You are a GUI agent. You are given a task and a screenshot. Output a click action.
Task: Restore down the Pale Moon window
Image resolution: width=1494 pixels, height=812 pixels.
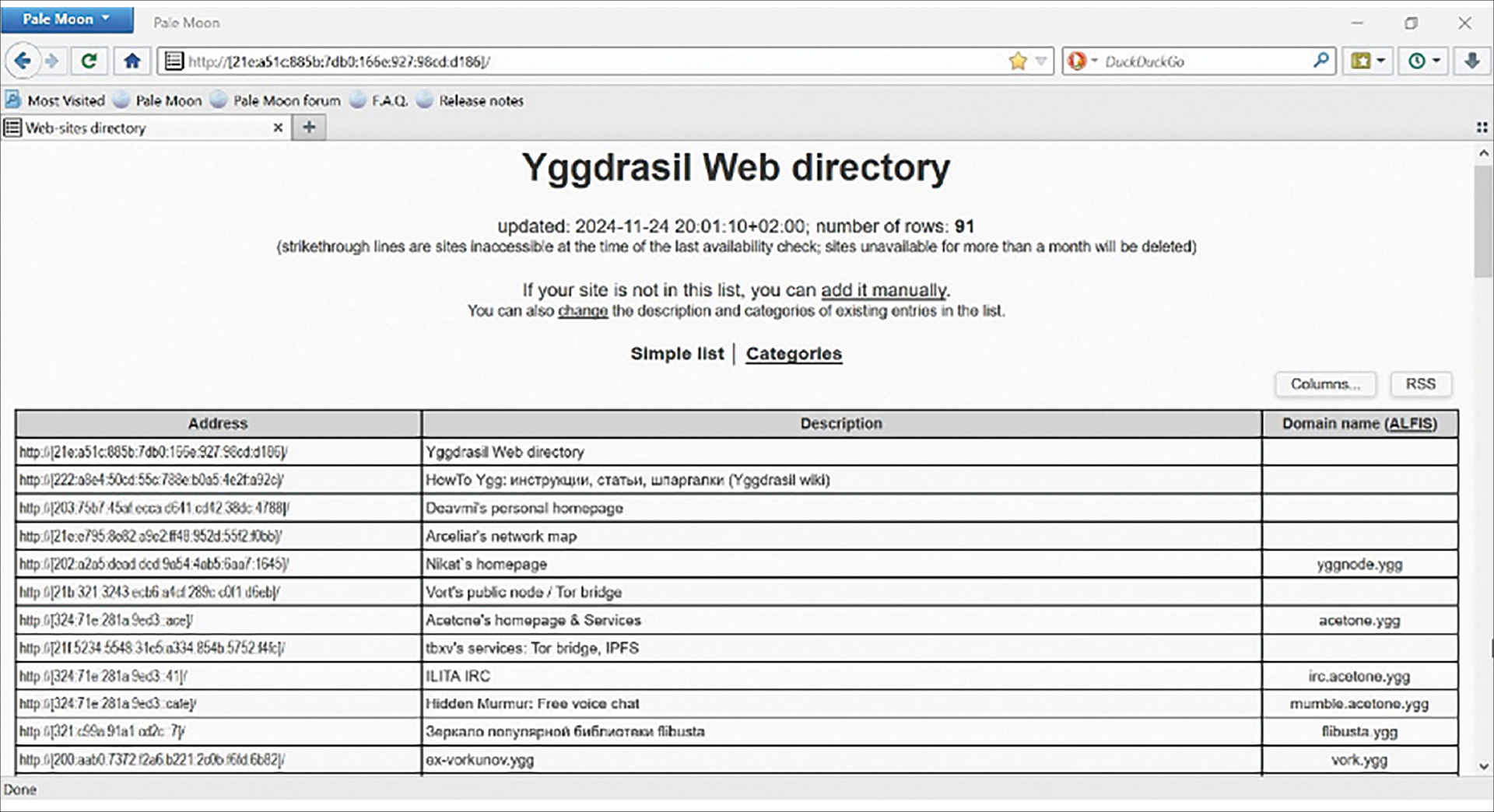pos(1411,23)
